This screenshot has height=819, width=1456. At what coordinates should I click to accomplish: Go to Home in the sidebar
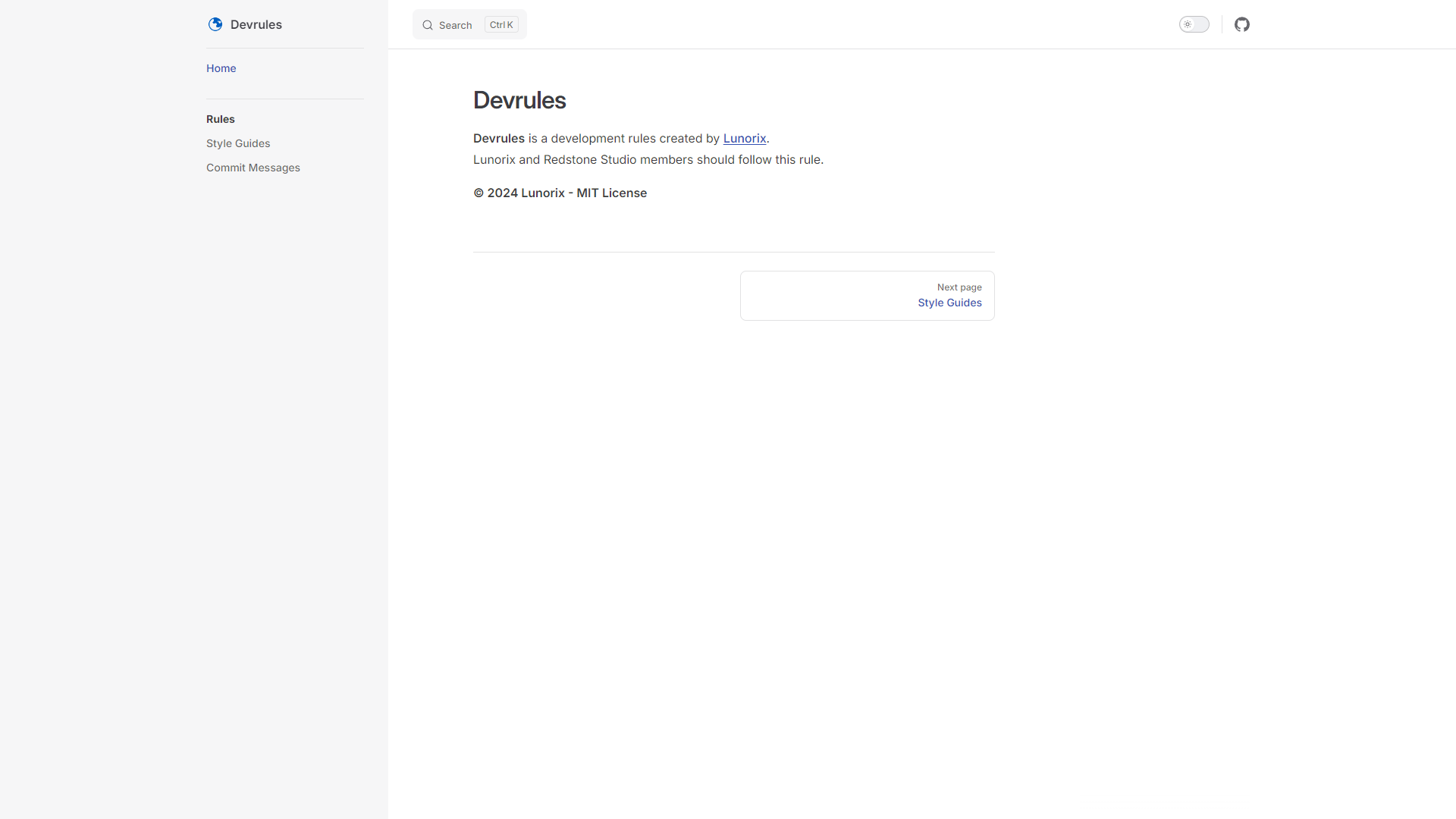[x=221, y=68]
